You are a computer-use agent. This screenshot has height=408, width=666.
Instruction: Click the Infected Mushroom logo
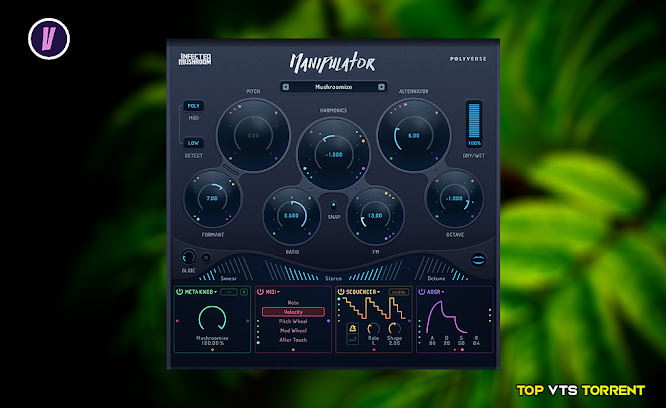[195, 59]
